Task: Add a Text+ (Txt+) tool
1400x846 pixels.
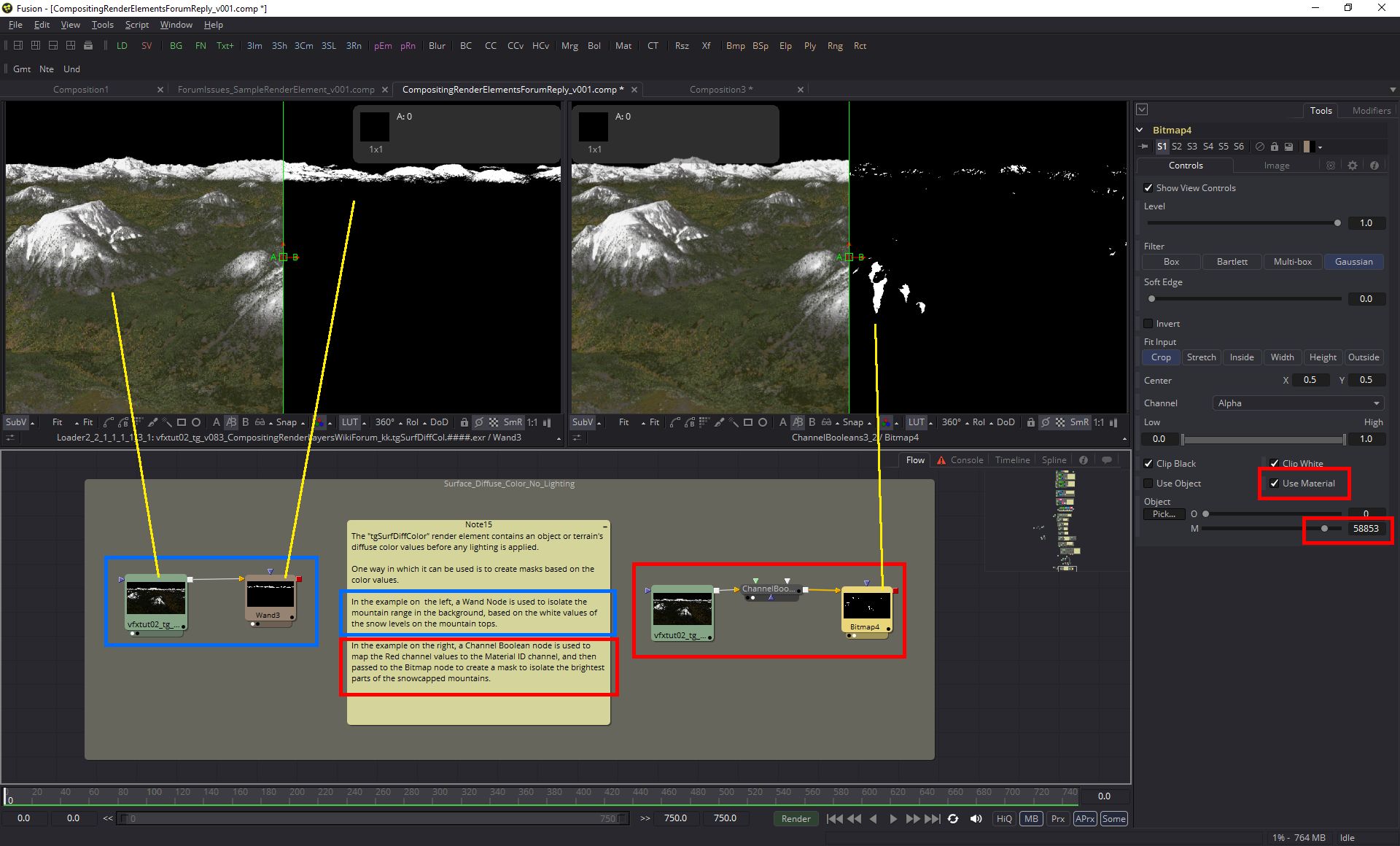Action: (x=225, y=45)
